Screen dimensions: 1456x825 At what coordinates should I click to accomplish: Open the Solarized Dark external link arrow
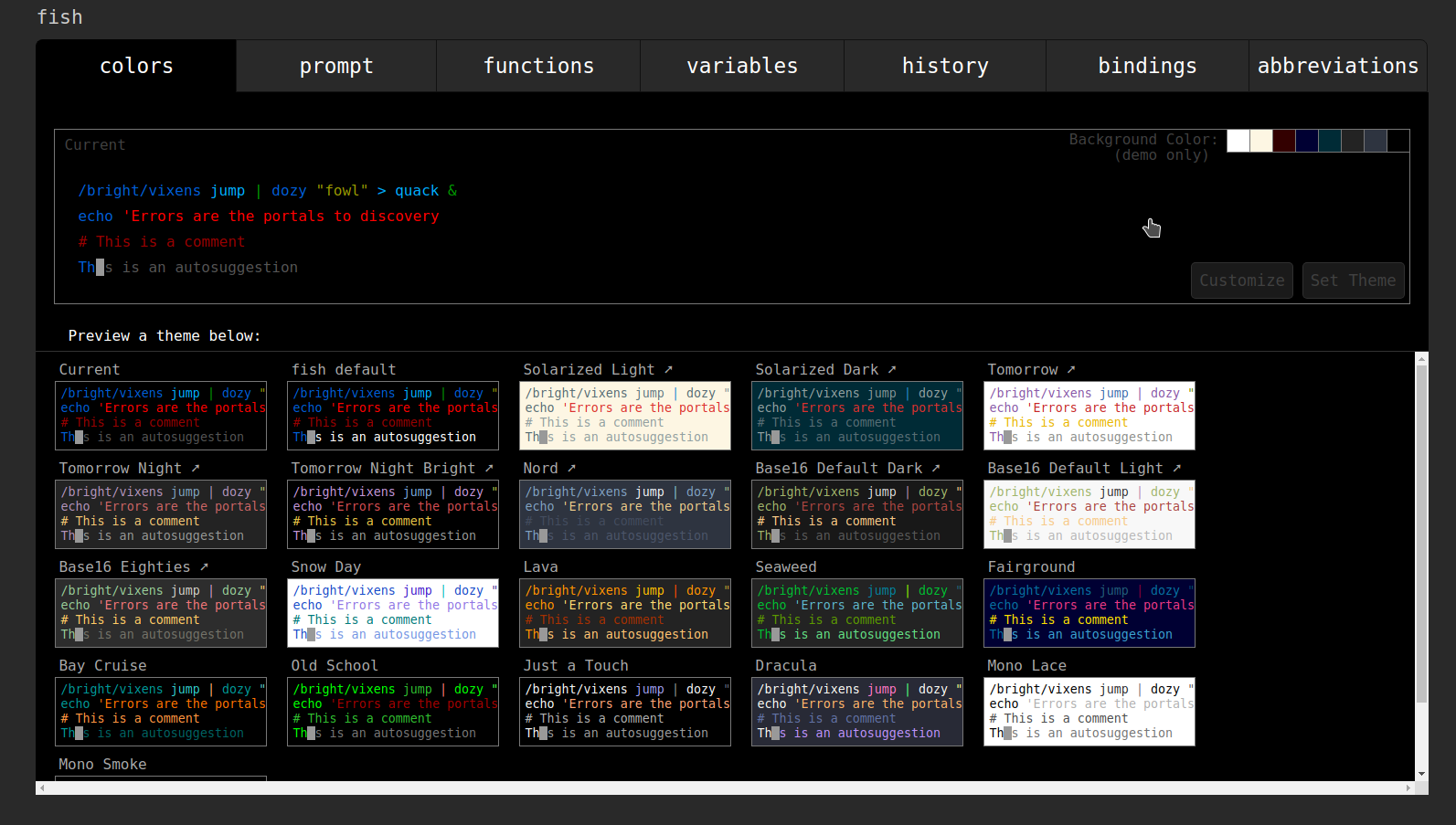pos(892,370)
